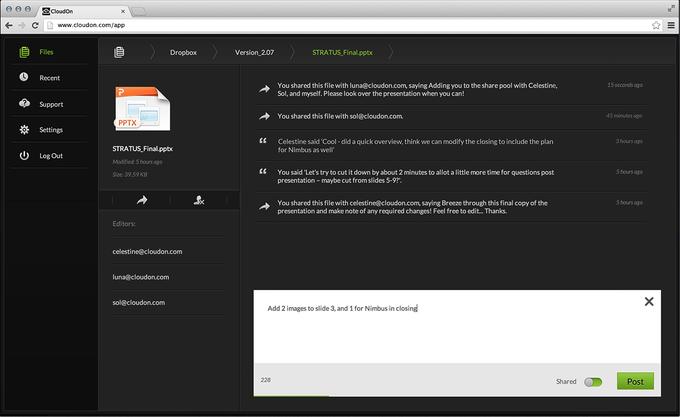This screenshot has width=680, height=417.
Task: Click the browser forward arrow
Action: [x=22, y=26]
